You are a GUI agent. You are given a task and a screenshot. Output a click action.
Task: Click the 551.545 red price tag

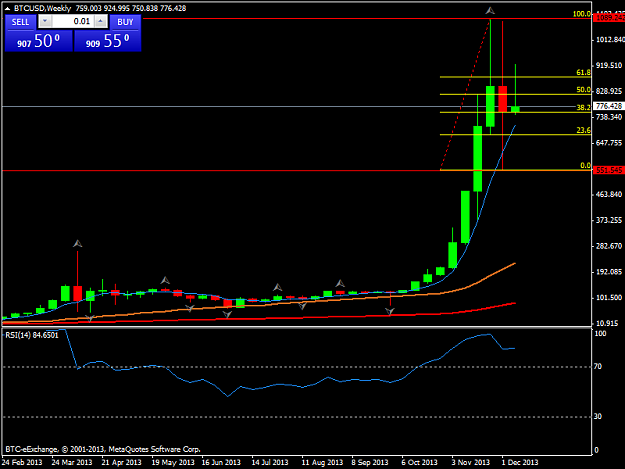point(609,170)
